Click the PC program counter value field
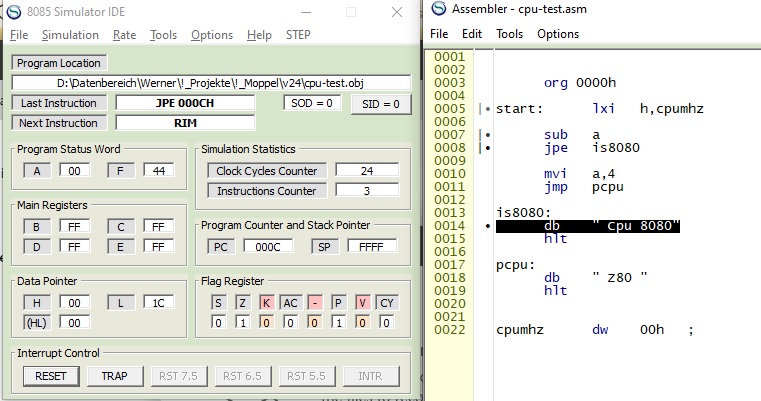761x401 pixels. pyautogui.click(x=270, y=246)
